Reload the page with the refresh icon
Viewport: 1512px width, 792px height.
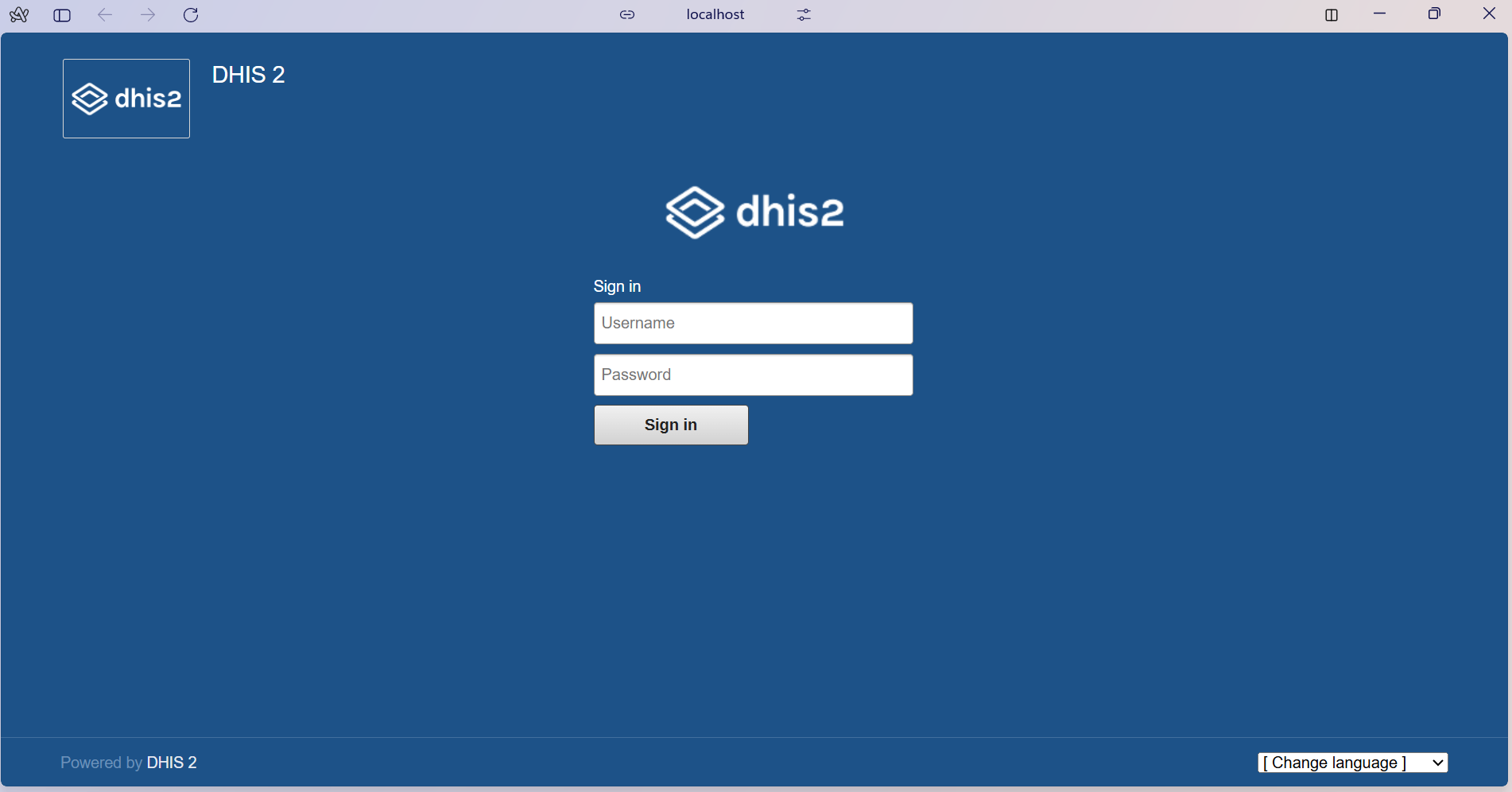pyautogui.click(x=191, y=15)
